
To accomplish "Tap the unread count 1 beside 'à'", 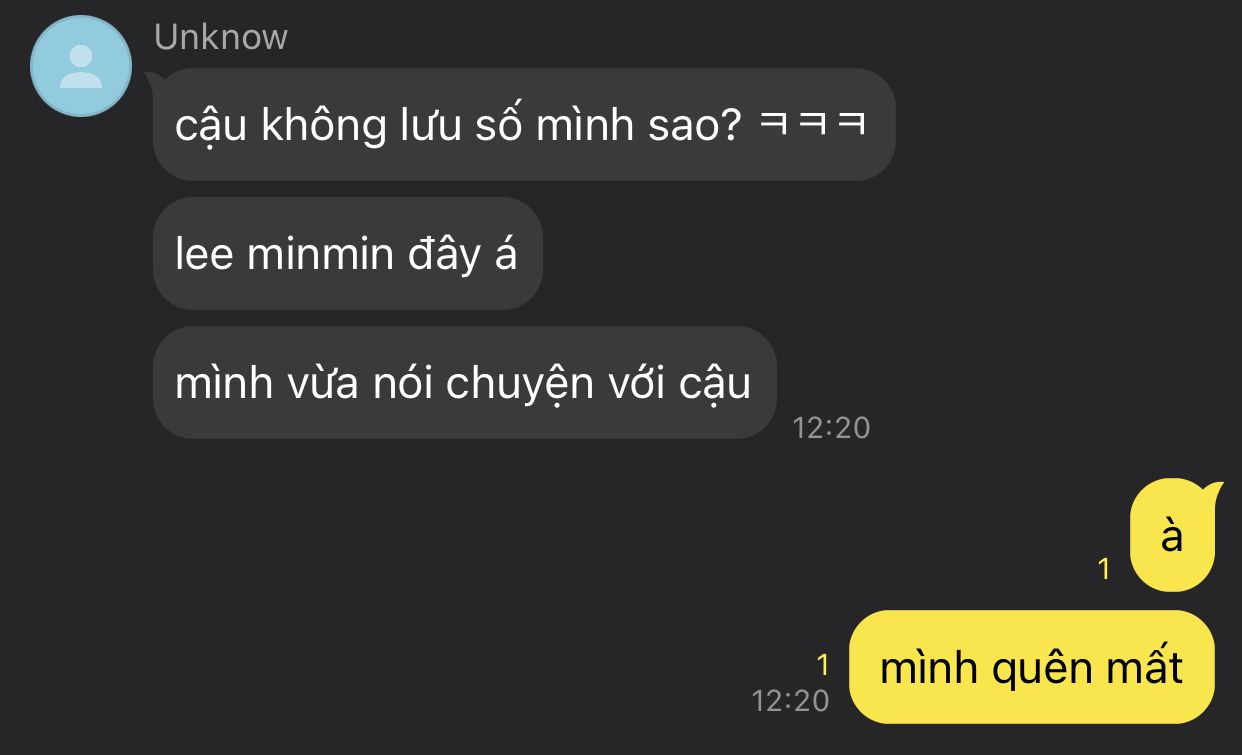I will (x=1104, y=569).
